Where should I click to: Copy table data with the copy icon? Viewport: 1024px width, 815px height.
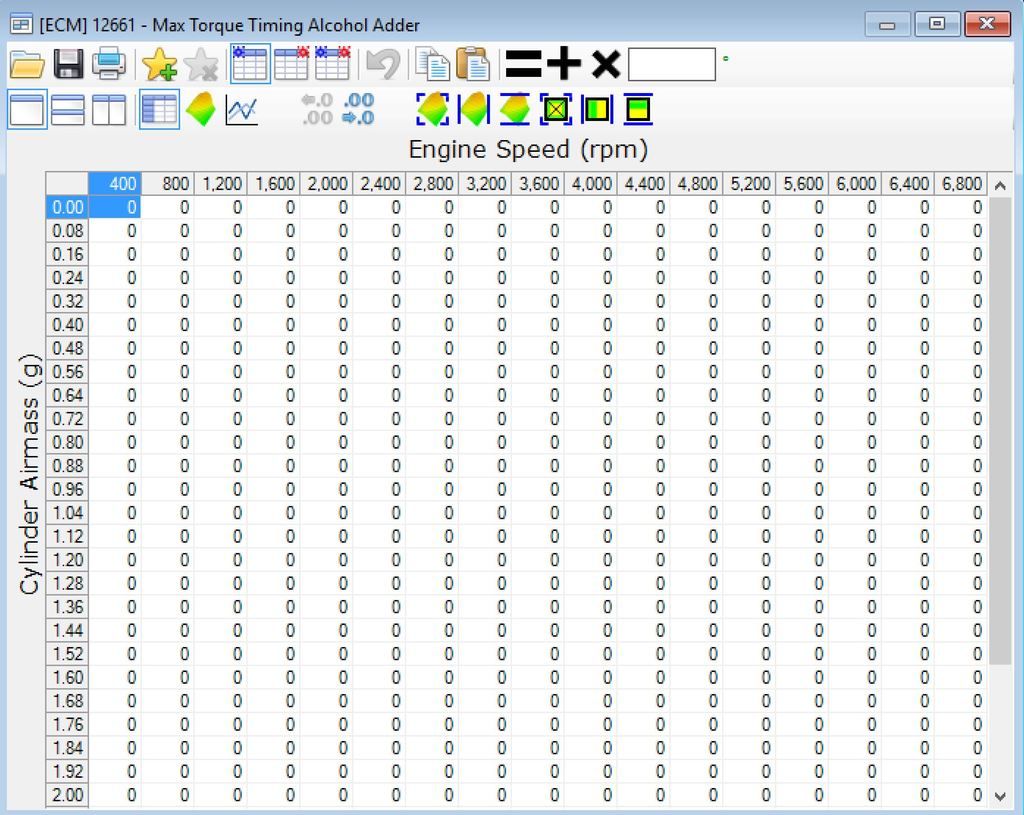pos(433,65)
